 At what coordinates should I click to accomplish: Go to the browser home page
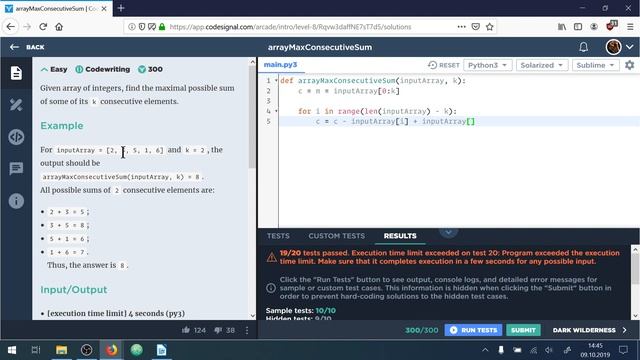[59, 27]
